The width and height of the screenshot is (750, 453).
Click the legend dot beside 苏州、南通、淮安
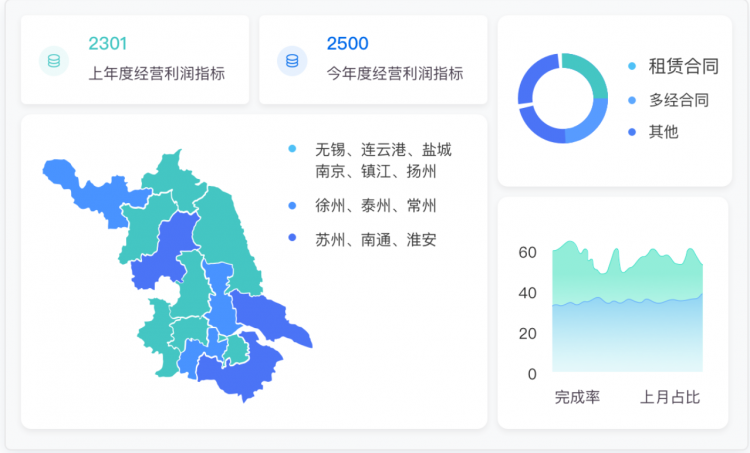pos(292,237)
